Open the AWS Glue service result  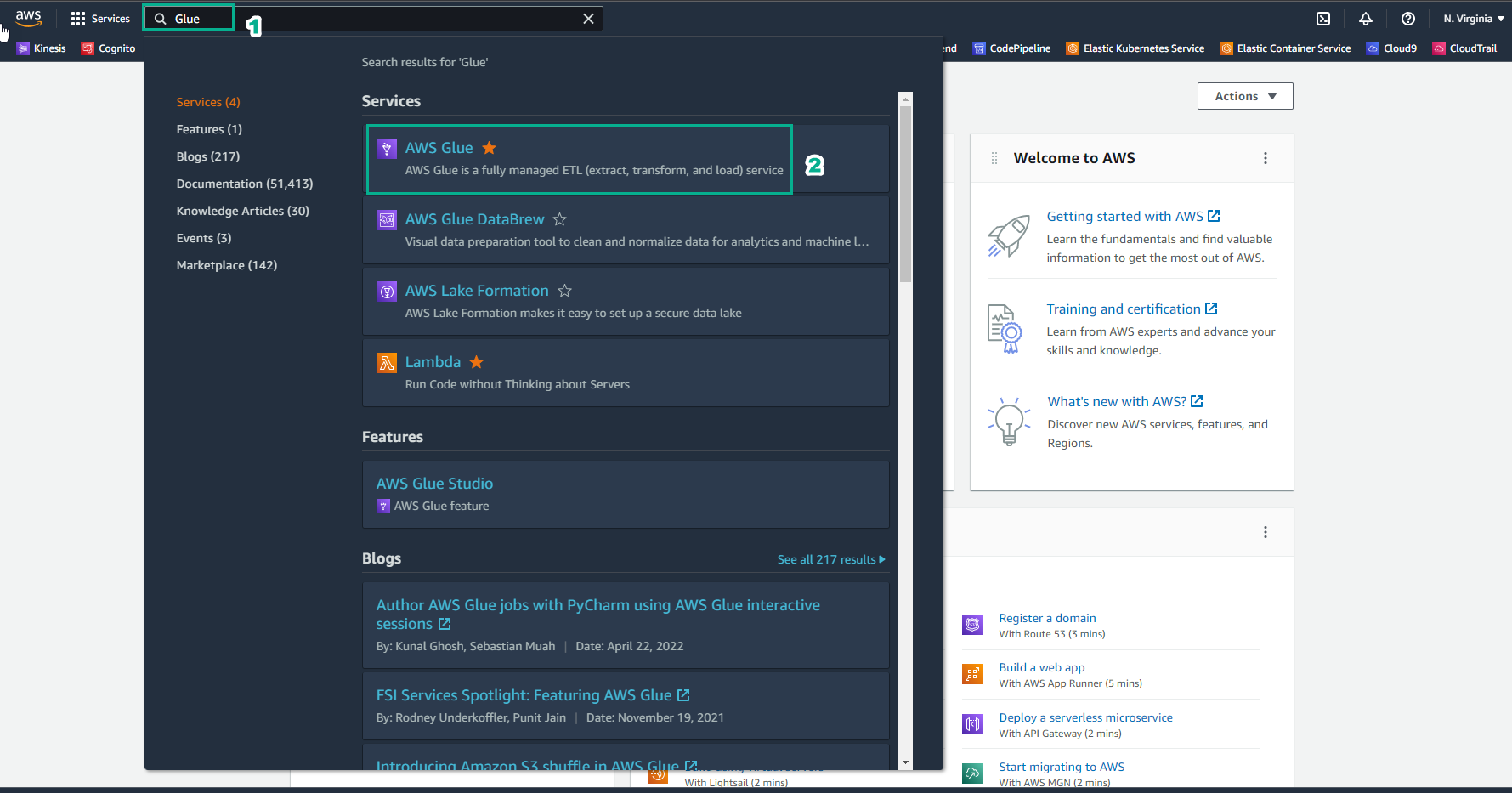(x=439, y=148)
